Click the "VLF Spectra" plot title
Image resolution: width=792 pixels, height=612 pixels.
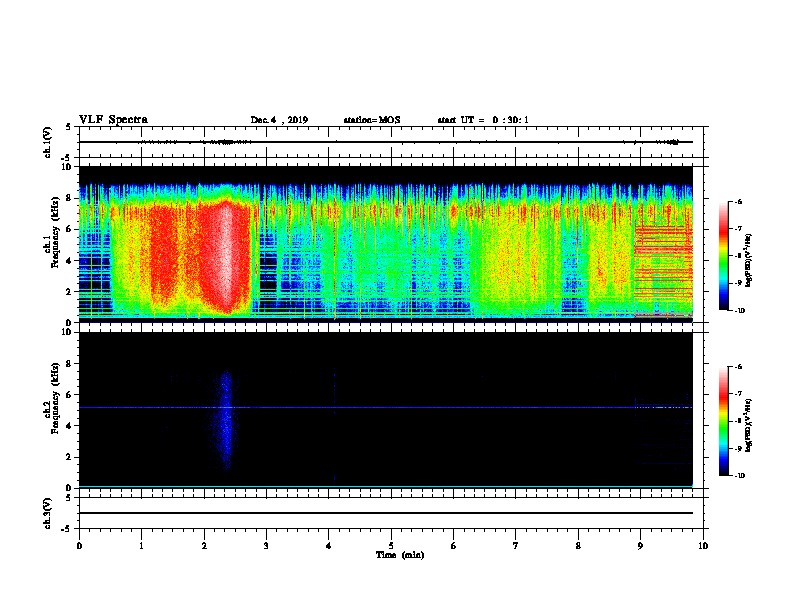pyautogui.click(x=113, y=120)
